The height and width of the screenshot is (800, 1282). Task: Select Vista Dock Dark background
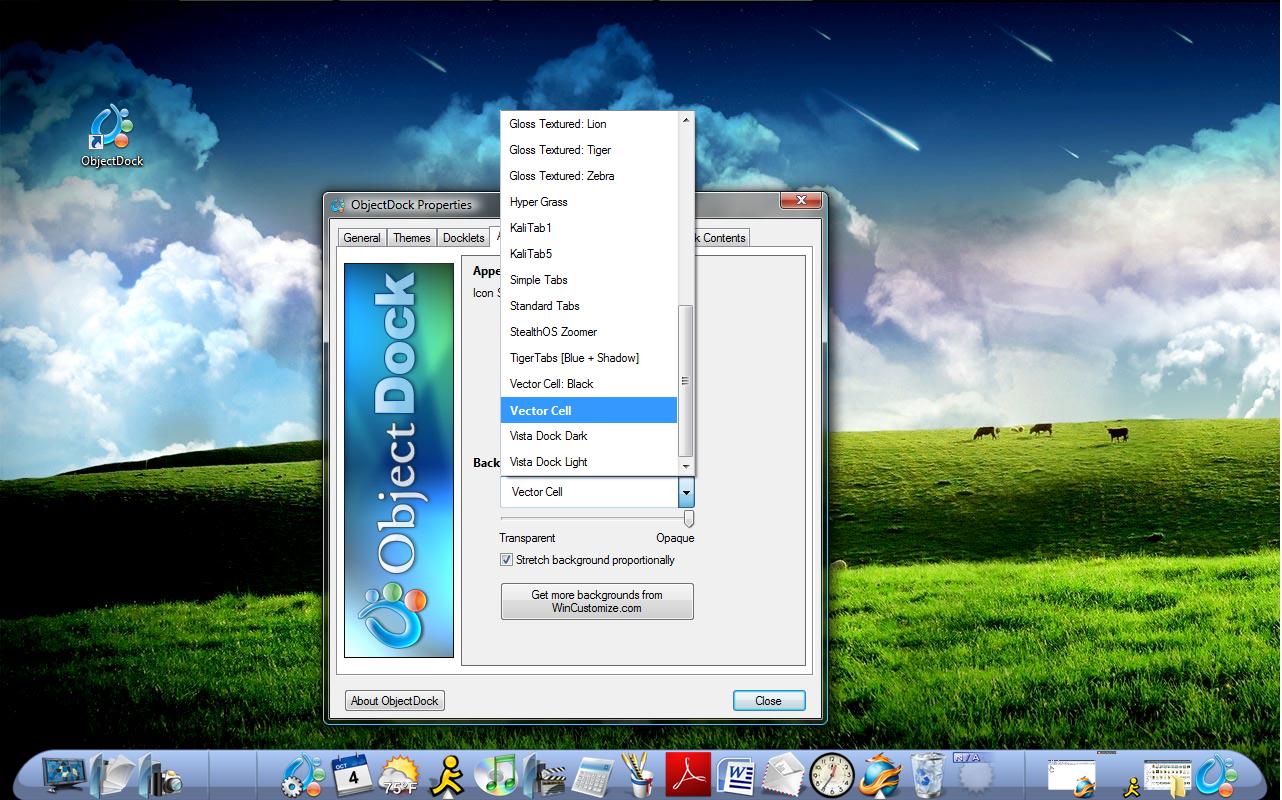point(589,436)
